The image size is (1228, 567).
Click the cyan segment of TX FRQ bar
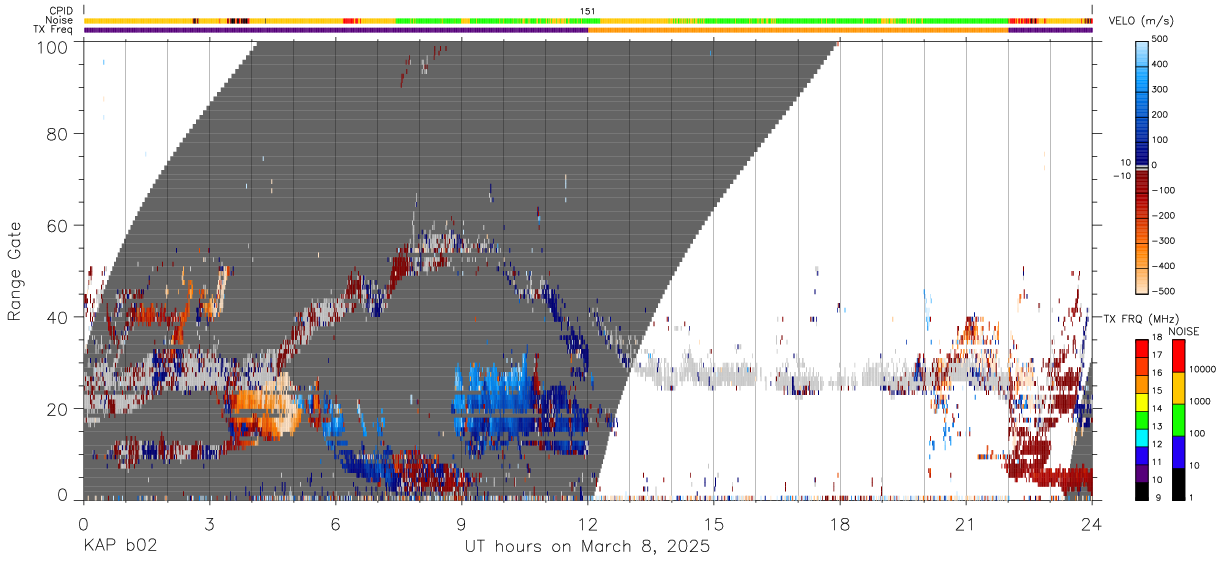(x=1143, y=436)
